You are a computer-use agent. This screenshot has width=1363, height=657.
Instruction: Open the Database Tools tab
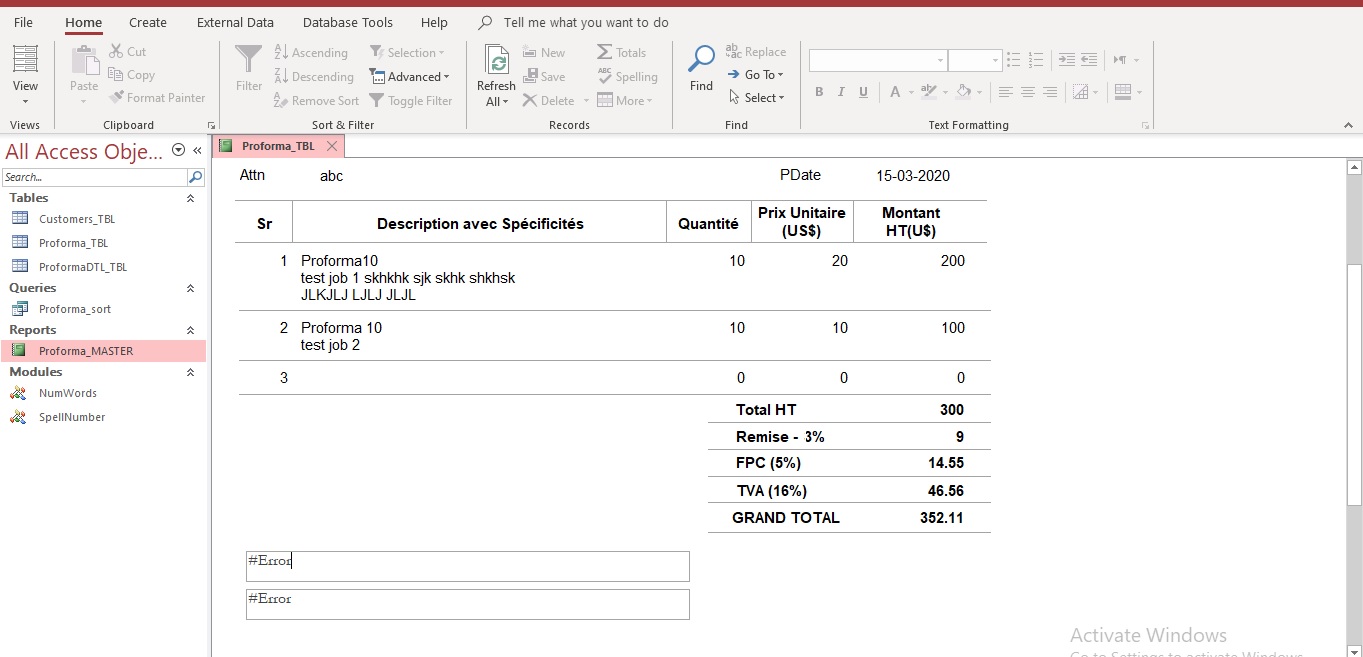coord(347,22)
